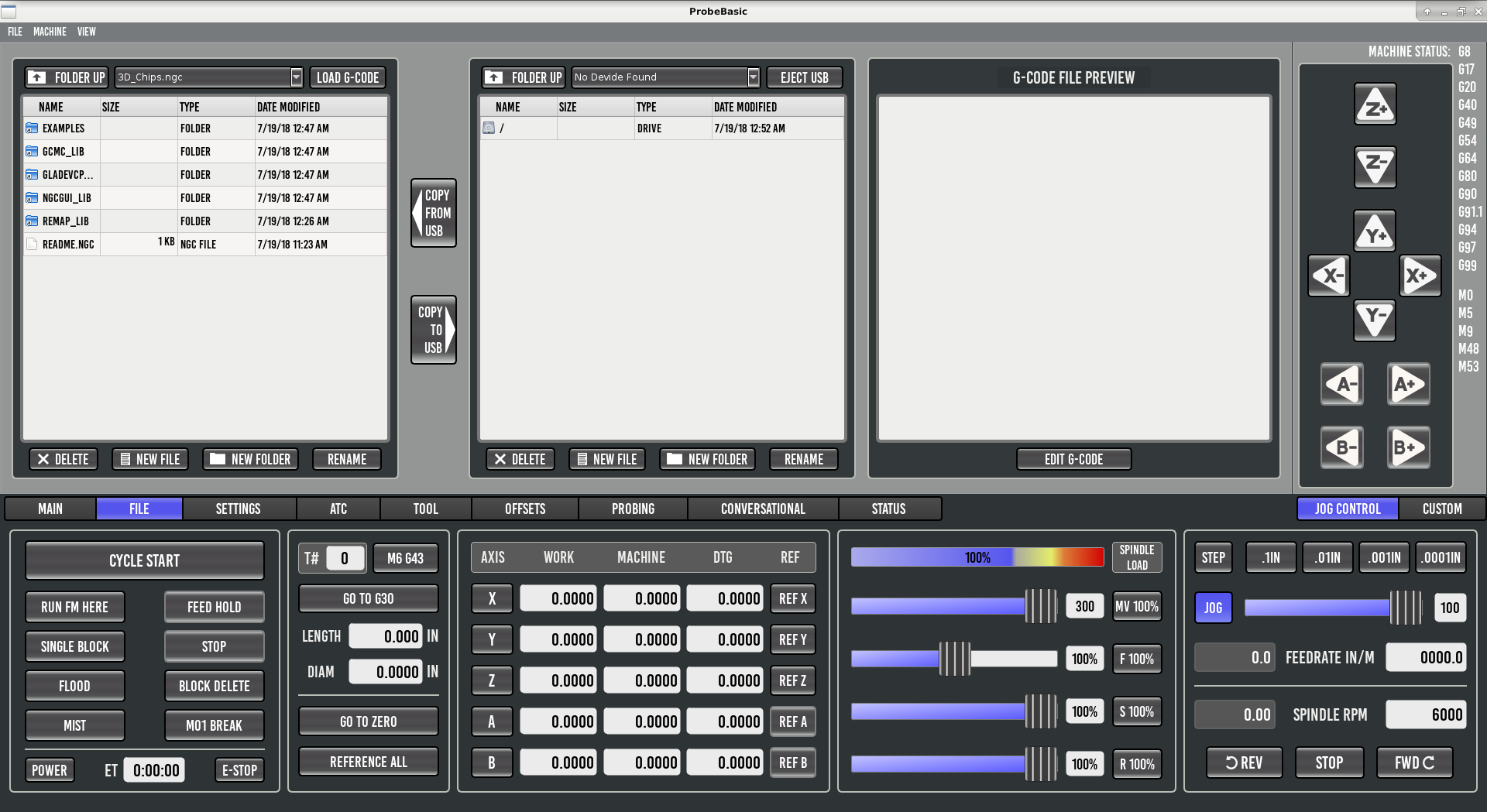Image resolution: width=1487 pixels, height=812 pixels.
Task: Click the EDIT G-CODE button
Action: (x=1073, y=459)
